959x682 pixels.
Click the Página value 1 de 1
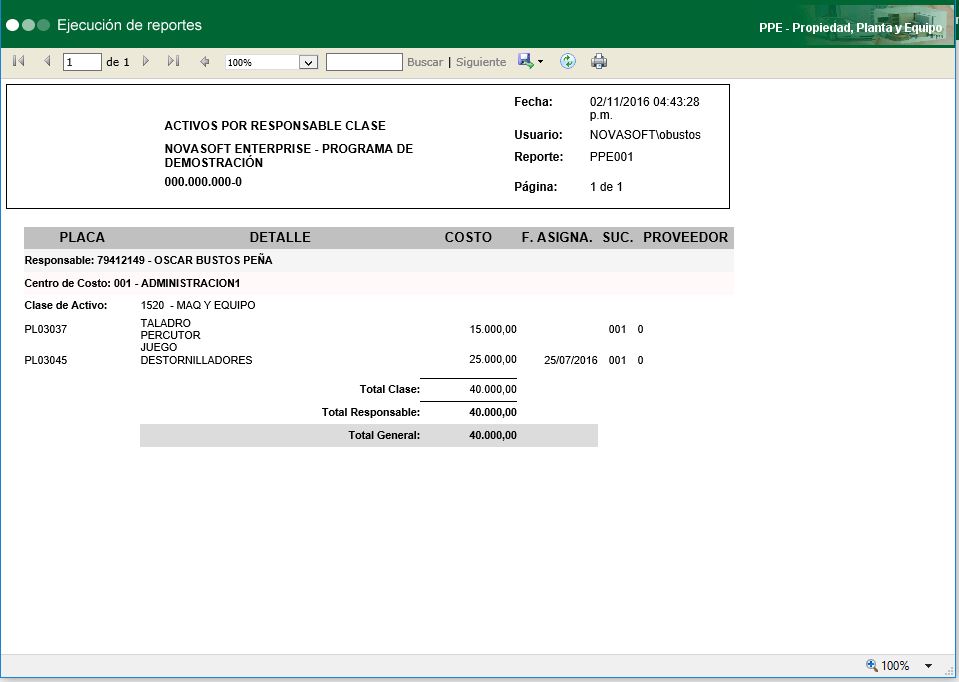(x=606, y=187)
